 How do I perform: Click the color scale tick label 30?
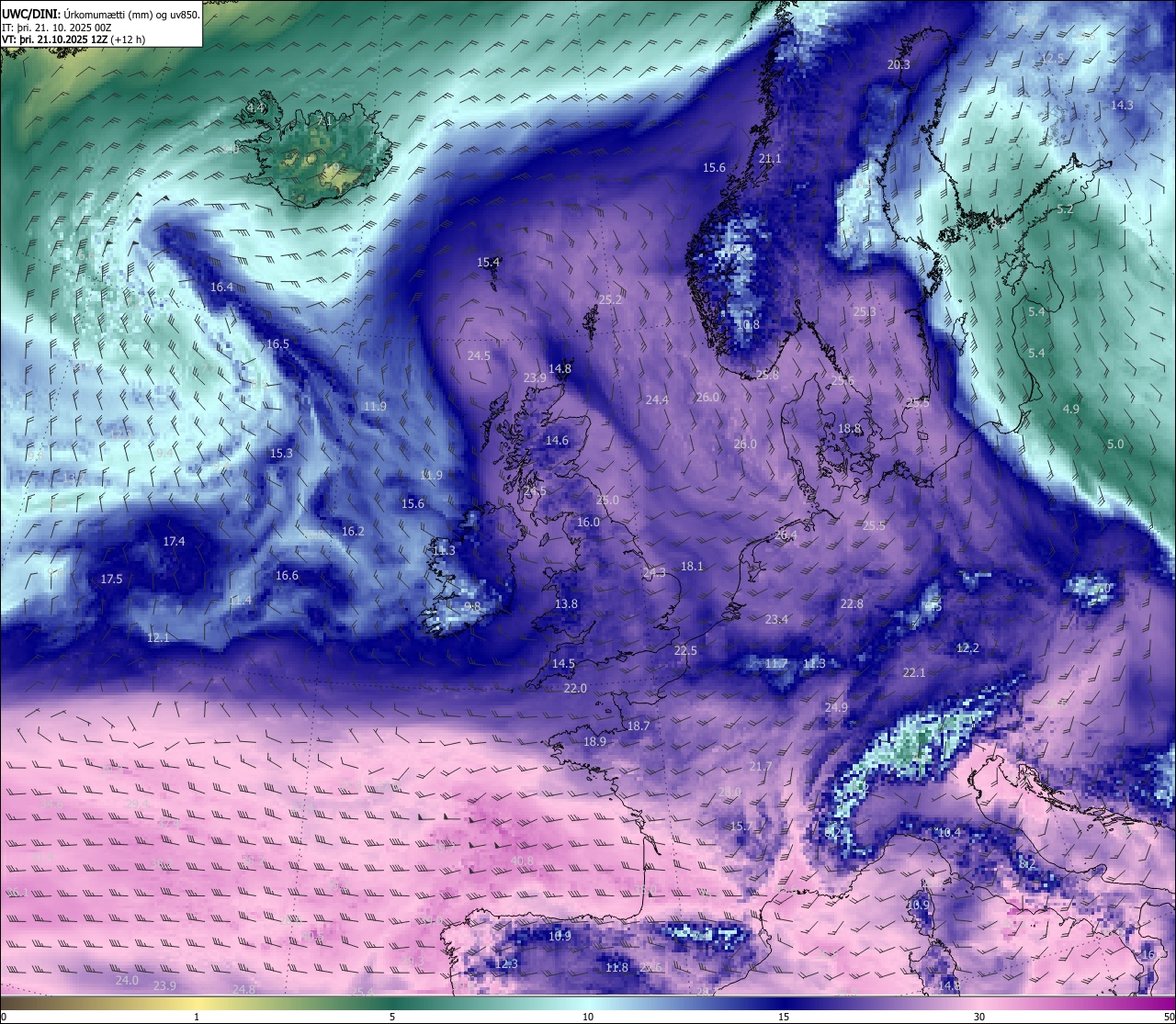tap(979, 1017)
